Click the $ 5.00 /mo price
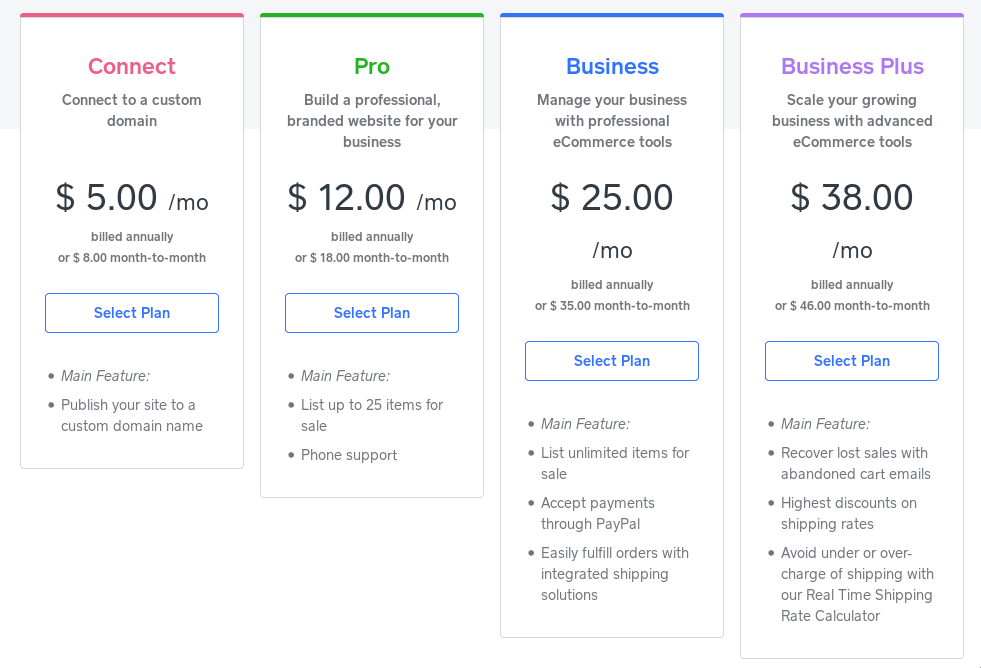Screen dimensions: 981x668 point(132,198)
